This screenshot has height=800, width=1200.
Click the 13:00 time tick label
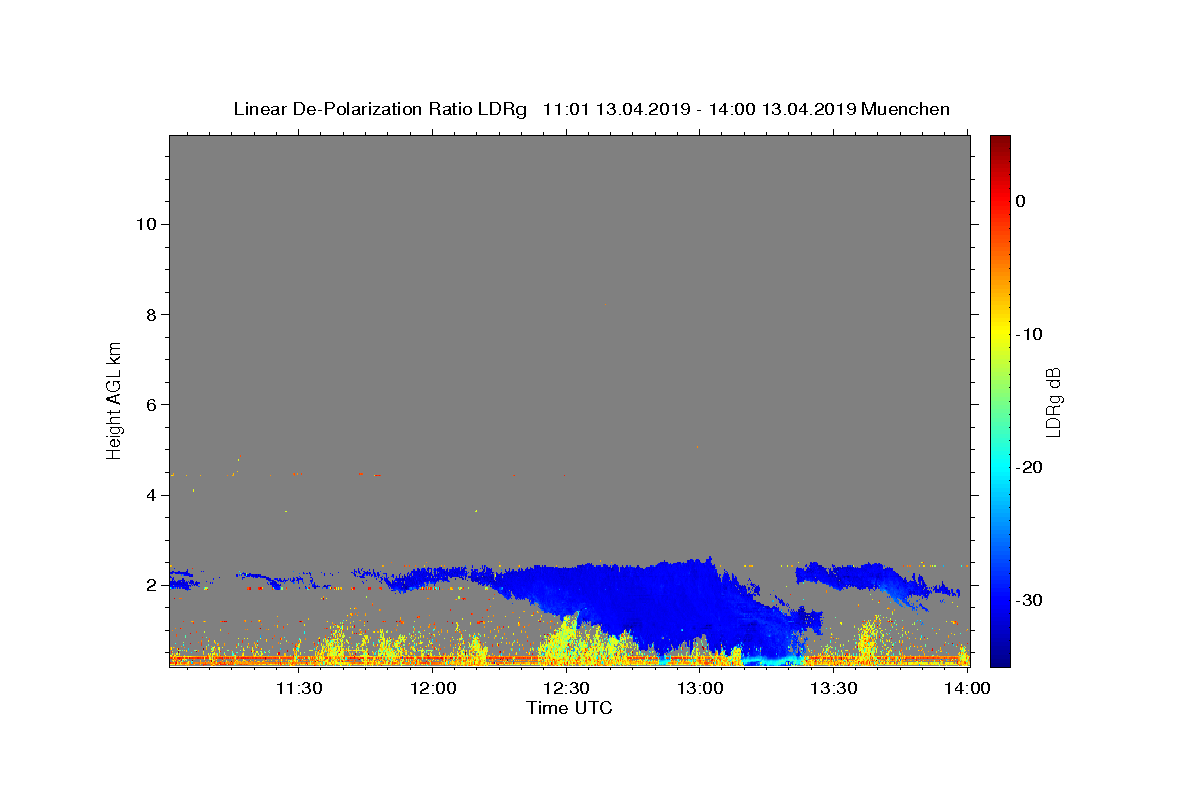pos(700,689)
